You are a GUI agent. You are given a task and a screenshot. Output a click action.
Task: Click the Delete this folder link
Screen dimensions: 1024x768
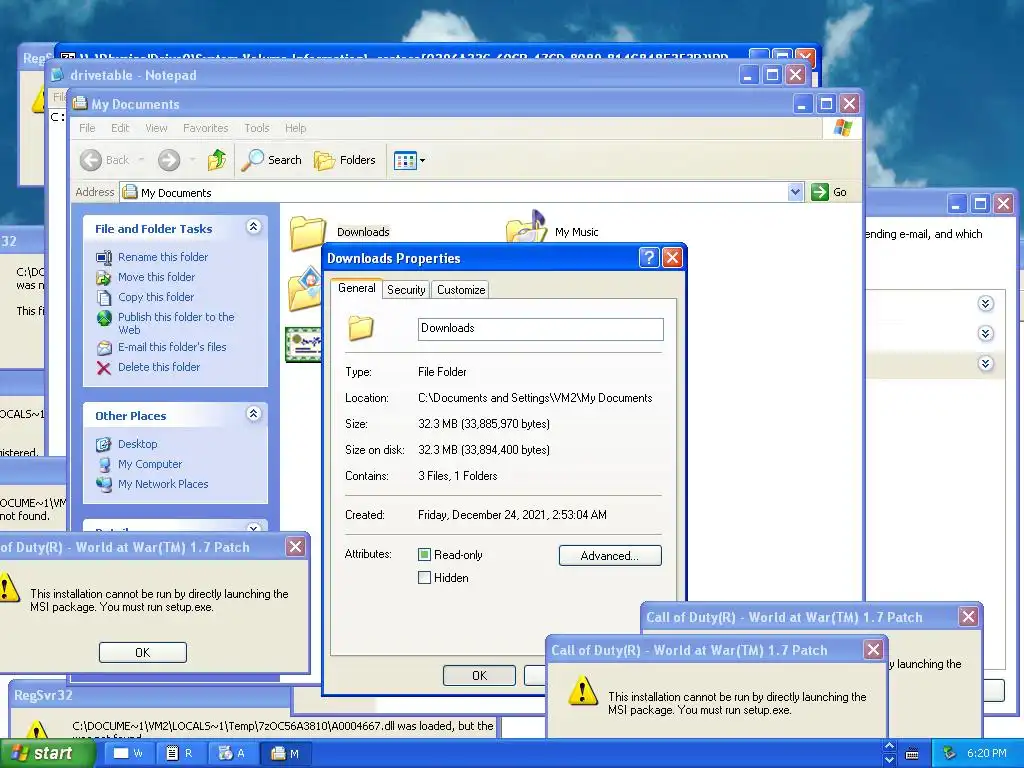pos(159,368)
